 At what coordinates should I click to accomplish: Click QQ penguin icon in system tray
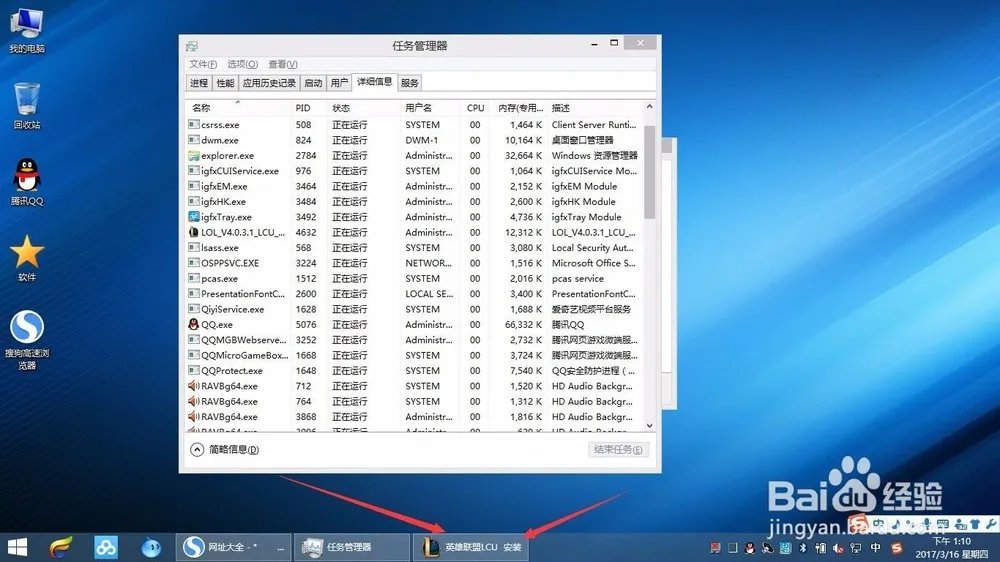tap(750, 548)
